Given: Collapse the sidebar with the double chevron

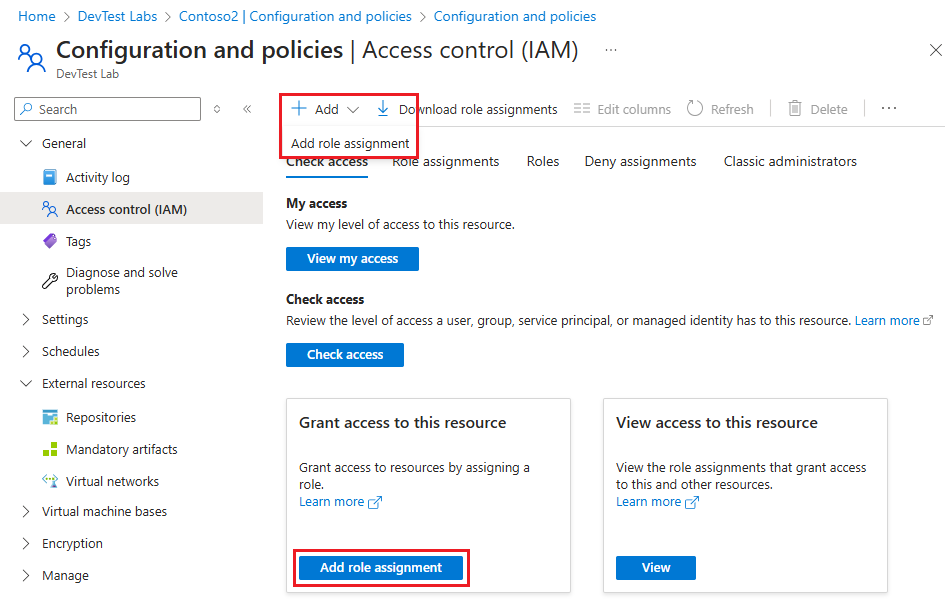Looking at the screenshot, I should click(247, 109).
